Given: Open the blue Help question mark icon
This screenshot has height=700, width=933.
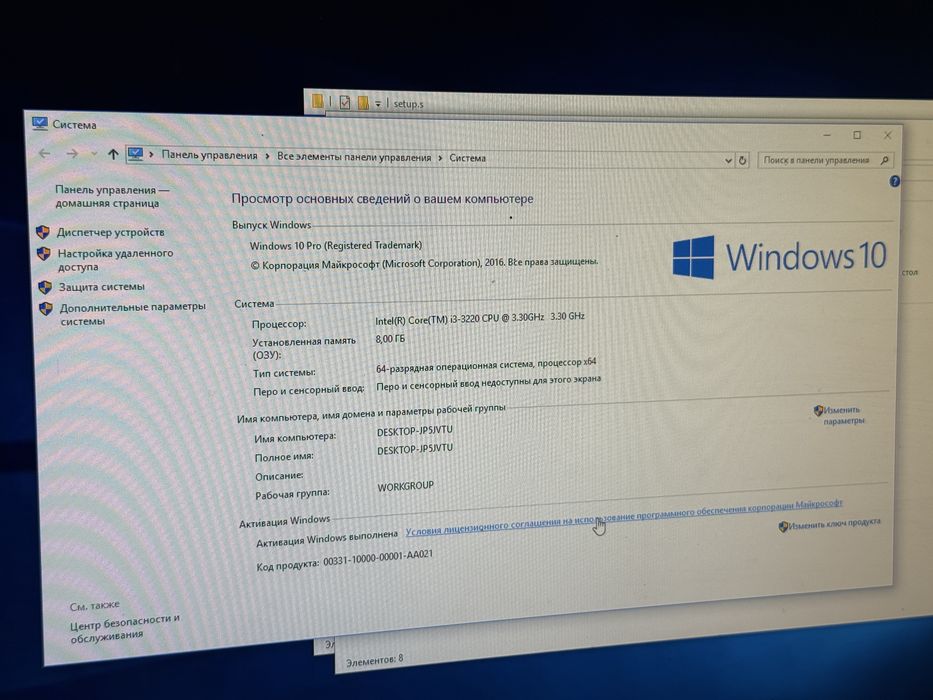Looking at the screenshot, I should coord(894,182).
